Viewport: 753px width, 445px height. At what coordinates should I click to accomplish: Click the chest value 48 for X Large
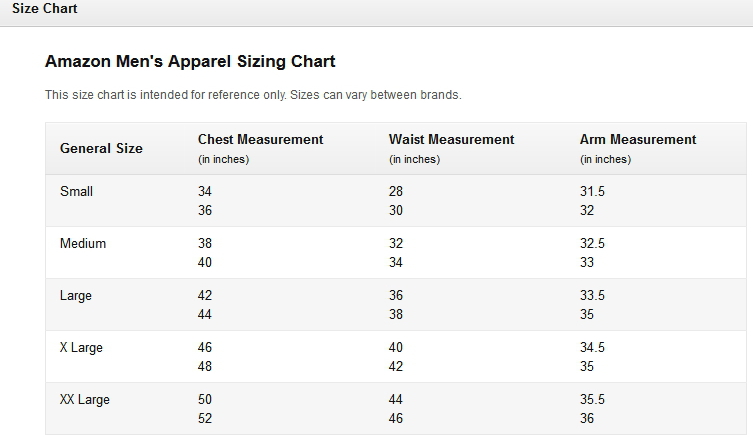point(205,366)
